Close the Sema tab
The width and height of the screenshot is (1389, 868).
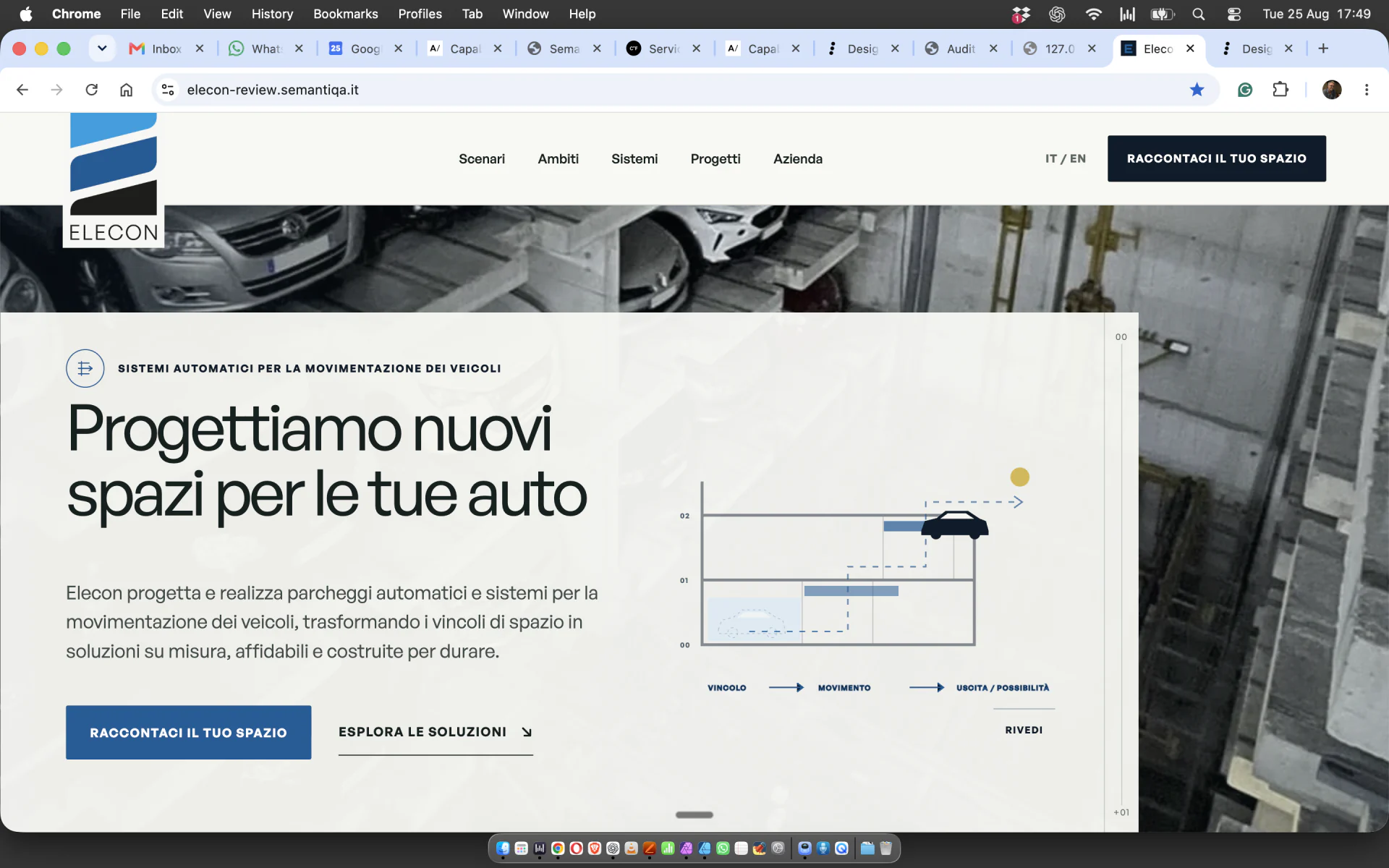pos(597,48)
